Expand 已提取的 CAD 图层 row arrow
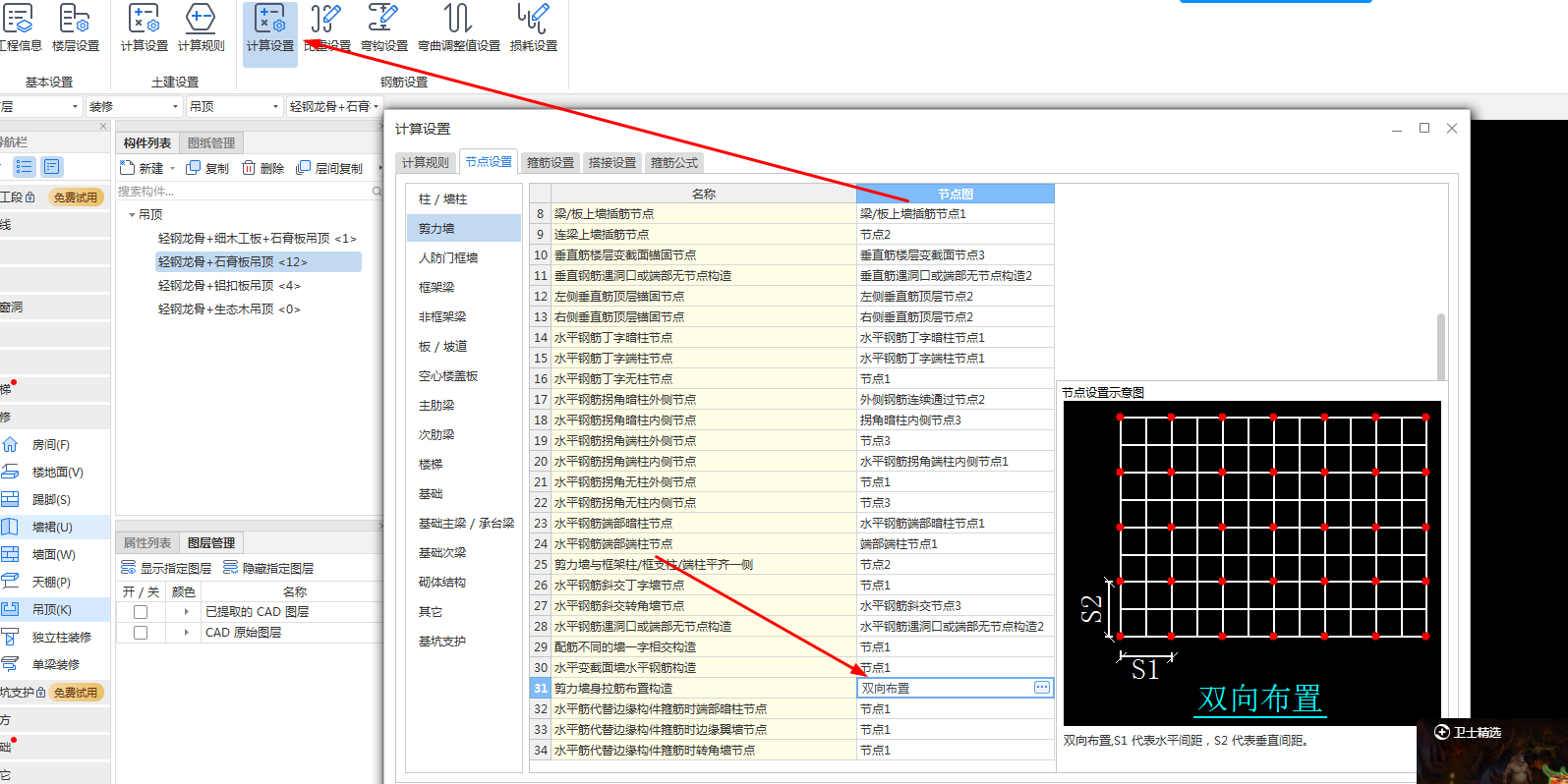 [x=186, y=612]
